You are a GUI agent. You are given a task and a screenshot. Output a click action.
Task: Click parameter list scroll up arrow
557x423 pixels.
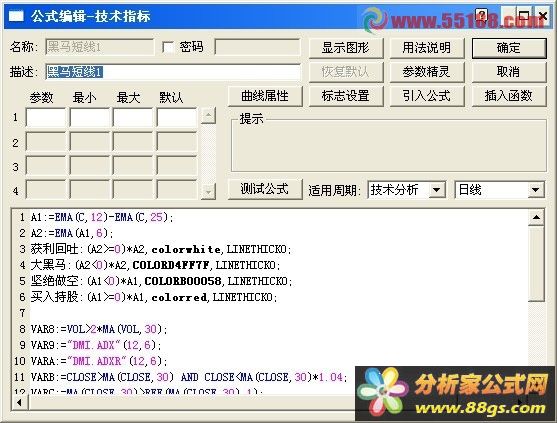[x=208, y=115]
